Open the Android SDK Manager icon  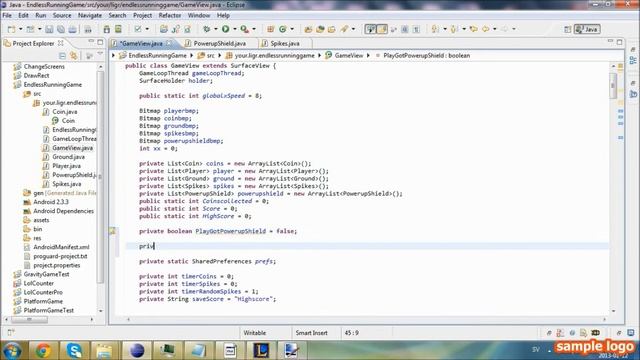pos(107,29)
